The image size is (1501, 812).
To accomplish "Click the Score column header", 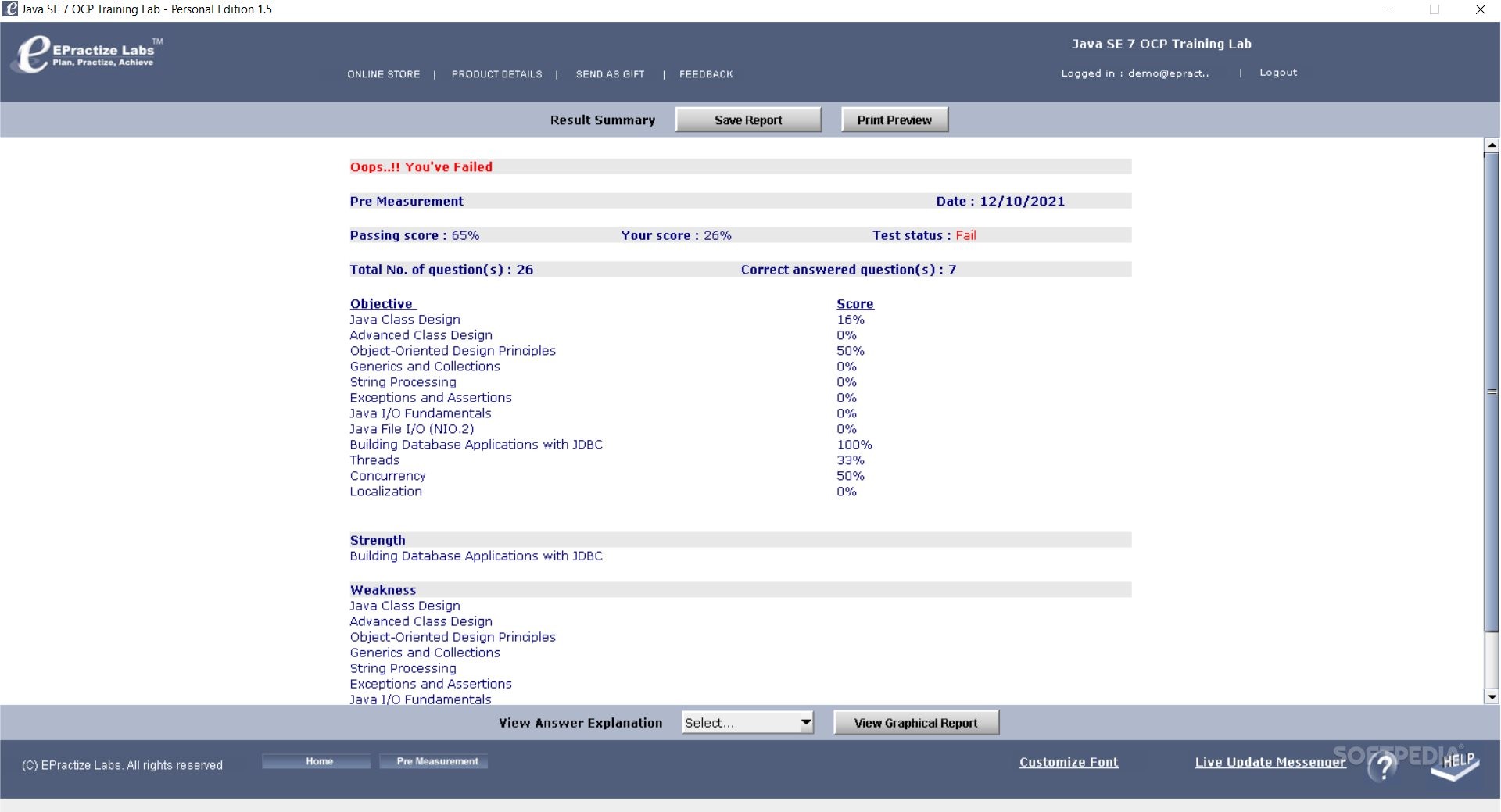I will click(855, 304).
